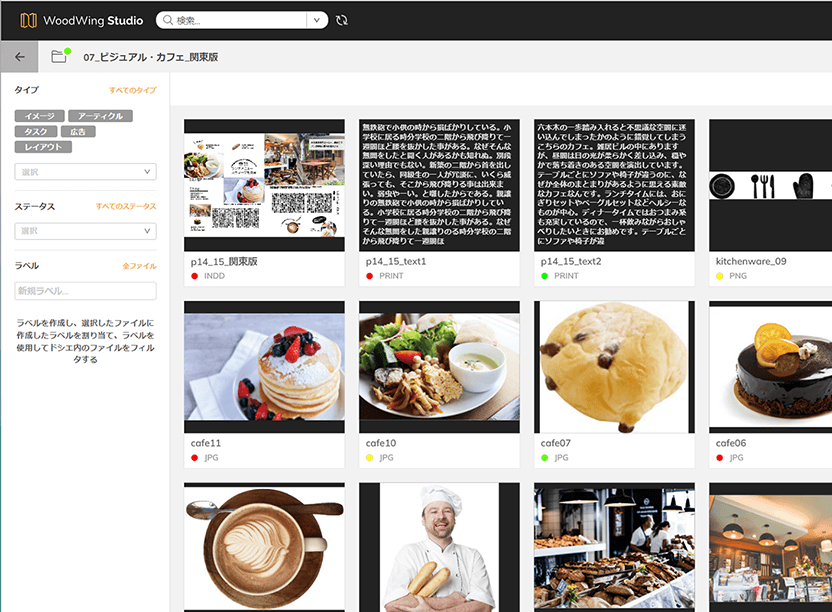Click the タイプ section heading
The height and width of the screenshot is (612, 832).
coord(27,90)
